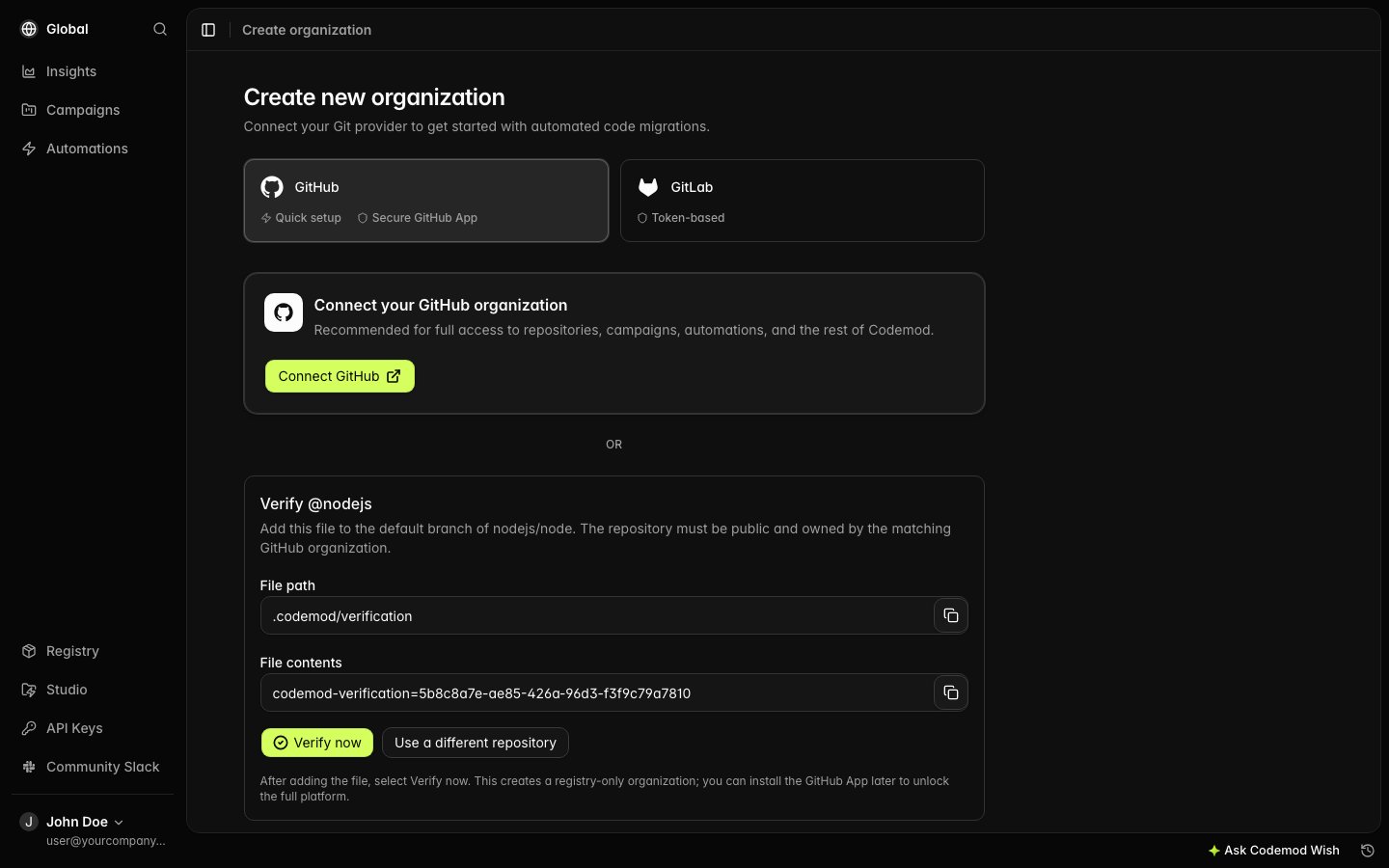Click checkmark icon in Verify now
Screen dimensions: 1389x868
point(281,743)
